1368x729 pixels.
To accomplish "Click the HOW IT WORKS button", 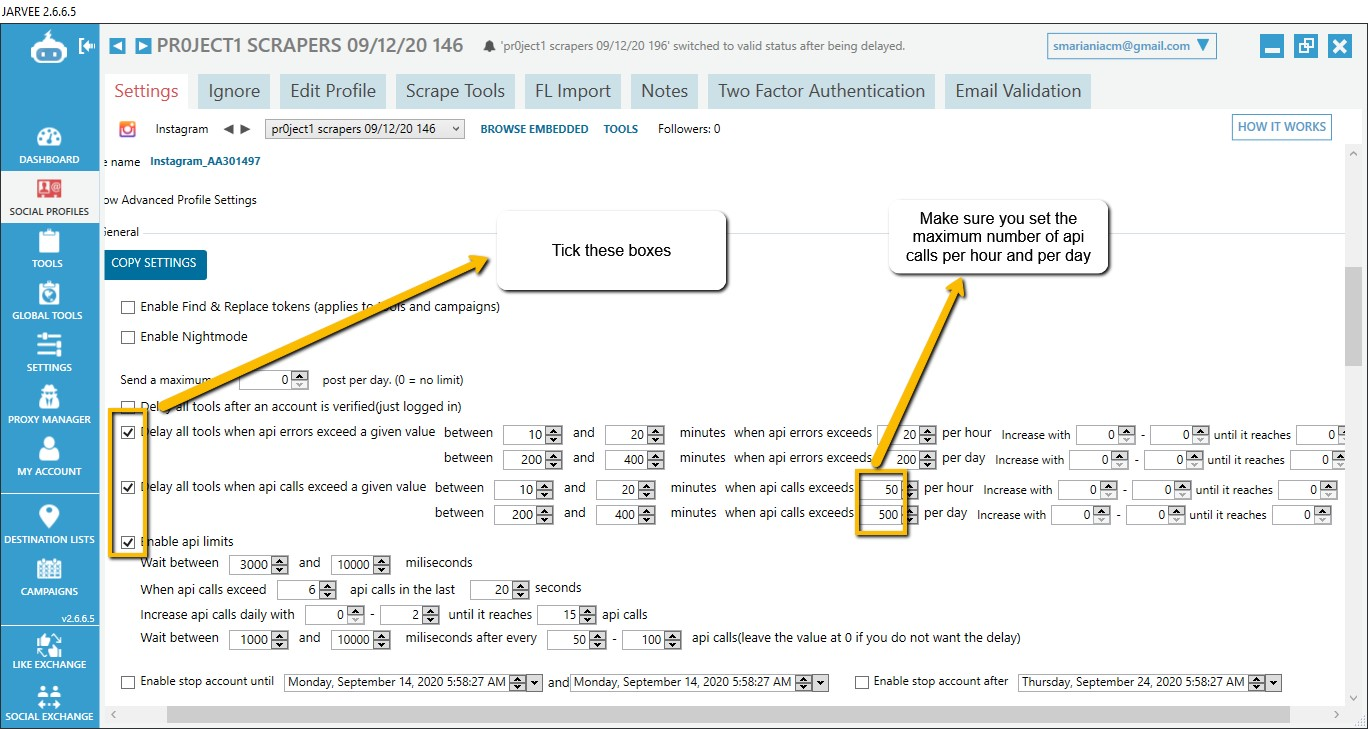I will [x=1282, y=127].
